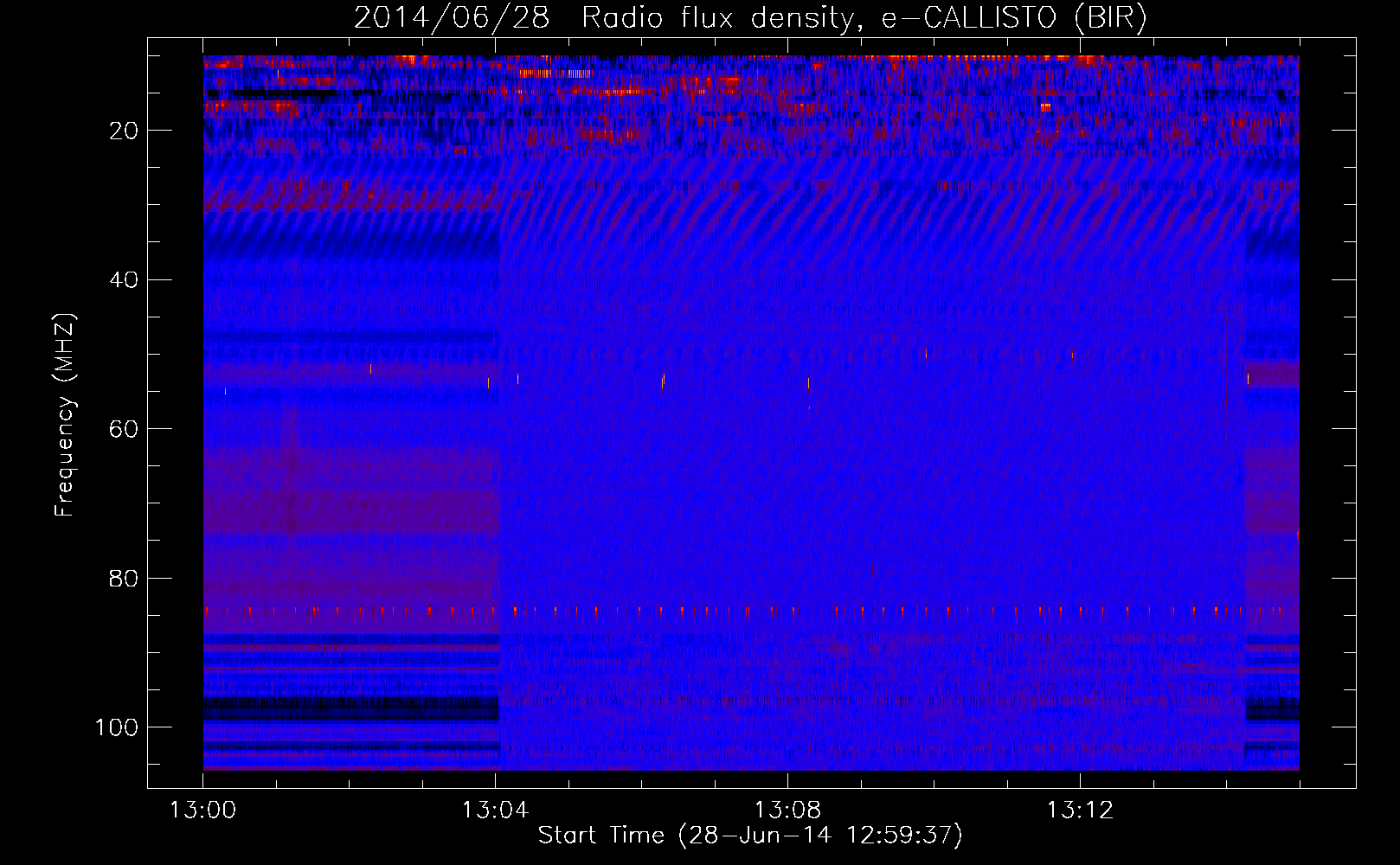The height and width of the screenshot is (865, 1400).
Task: Click the "80" frequency tick label
Action: coord(124,578)
